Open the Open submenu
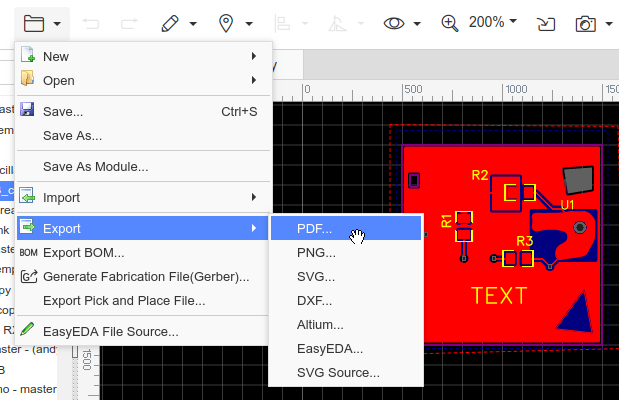Image resolution: width=619 pixels, height=400 pixels. pos(144,81)
